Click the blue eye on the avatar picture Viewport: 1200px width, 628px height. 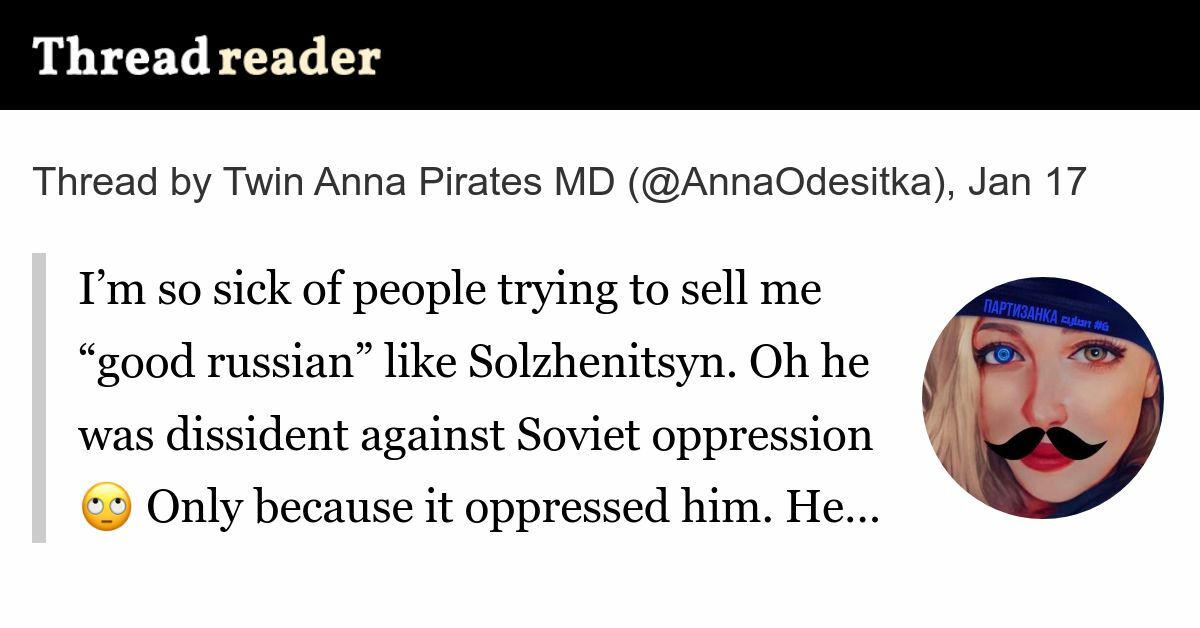(998, 354)
